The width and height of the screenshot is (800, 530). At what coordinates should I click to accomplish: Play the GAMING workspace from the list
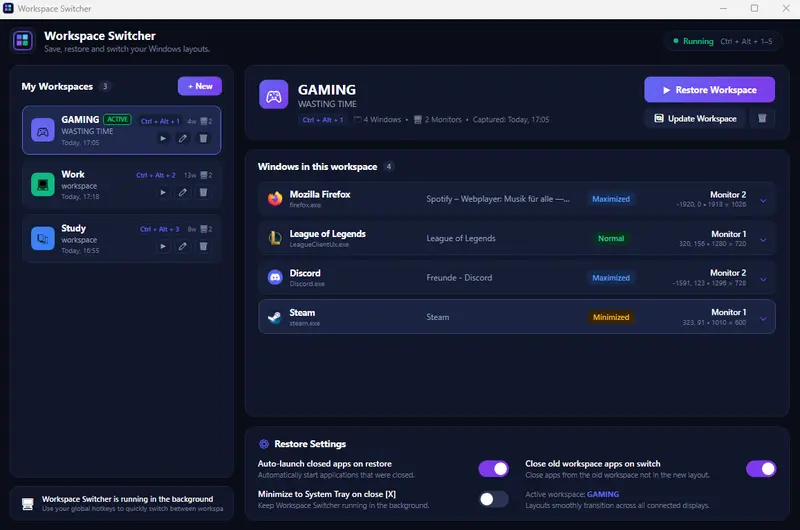[x=163, y=138]
